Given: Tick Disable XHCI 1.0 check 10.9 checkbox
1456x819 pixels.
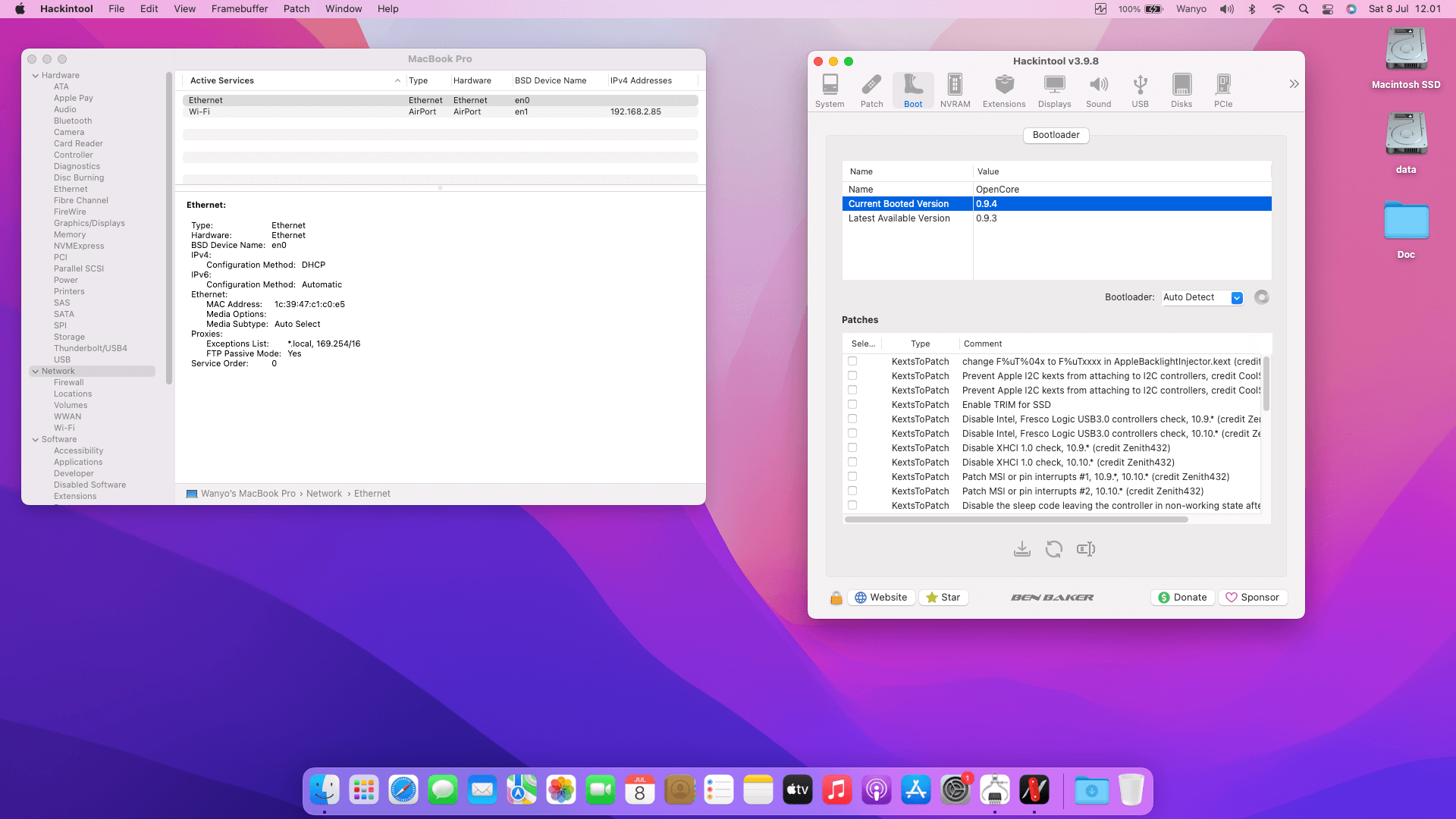Looking at the screenshot, I should pos(852,448).
